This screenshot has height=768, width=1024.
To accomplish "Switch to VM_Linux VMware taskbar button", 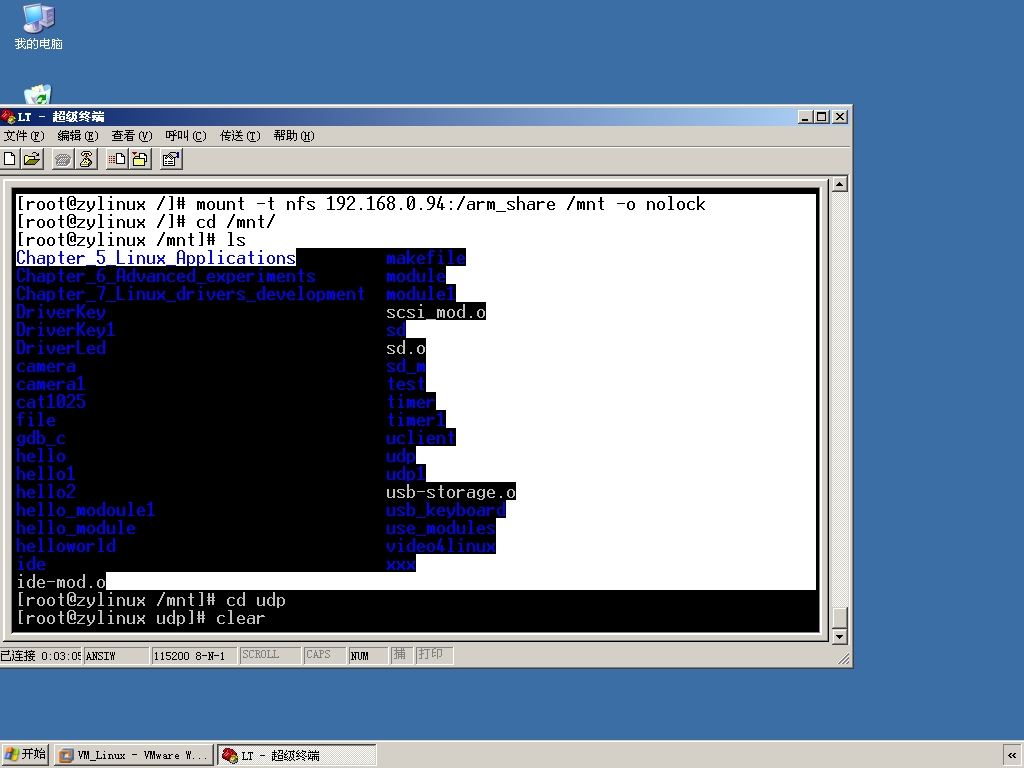I will [x=134, y=755].
